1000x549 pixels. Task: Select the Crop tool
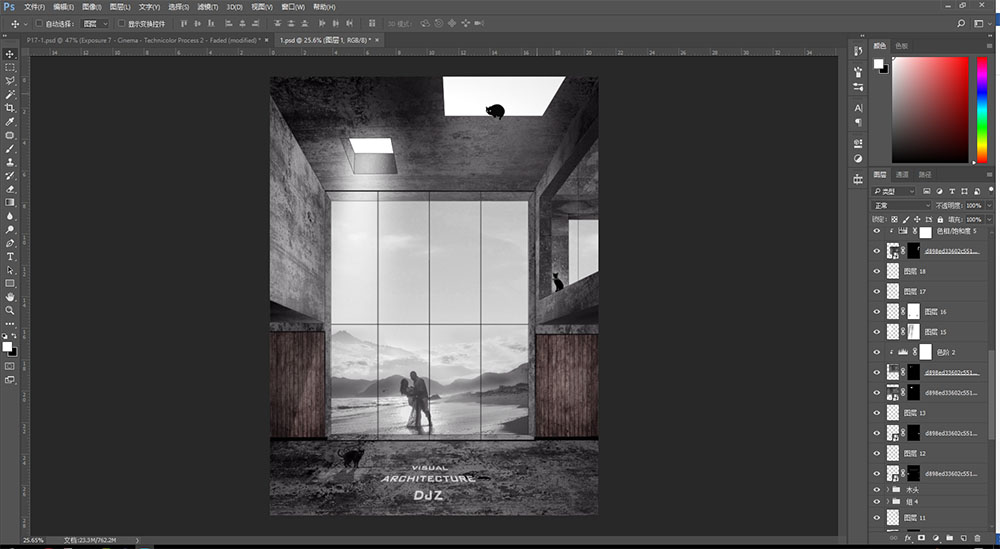10,108
